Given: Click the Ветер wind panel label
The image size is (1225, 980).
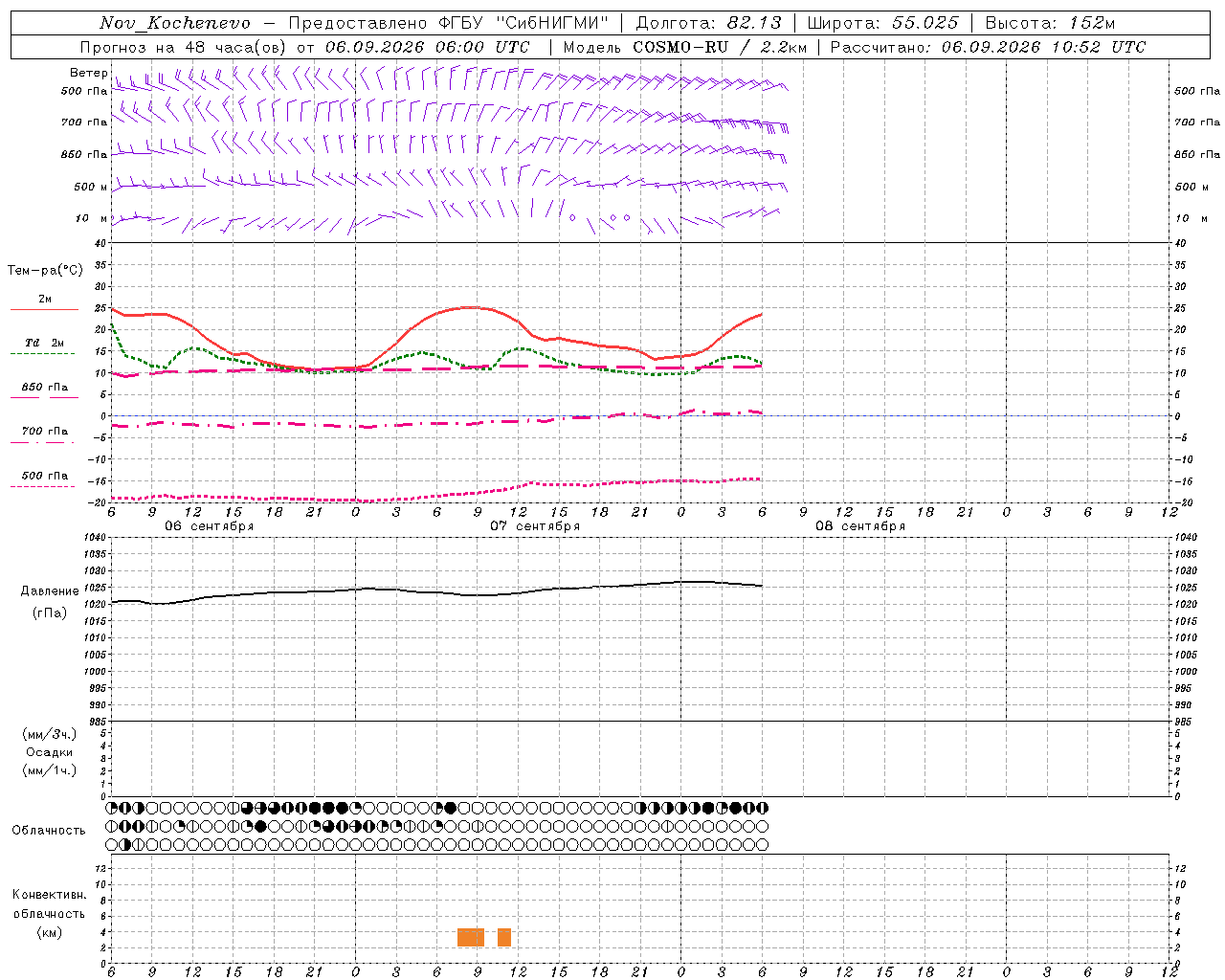Looking at the screenshot, I should (x=88, y=73).
